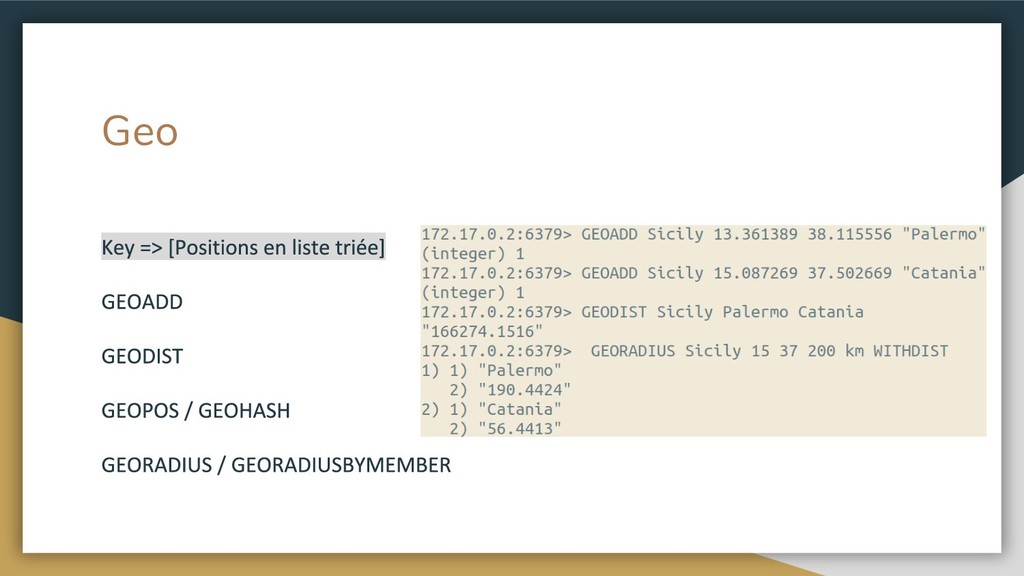The image size is (1024, 576).
Task: Click the "Catania" result in GEORADIUS output
Action: click(x=520, y=409)
